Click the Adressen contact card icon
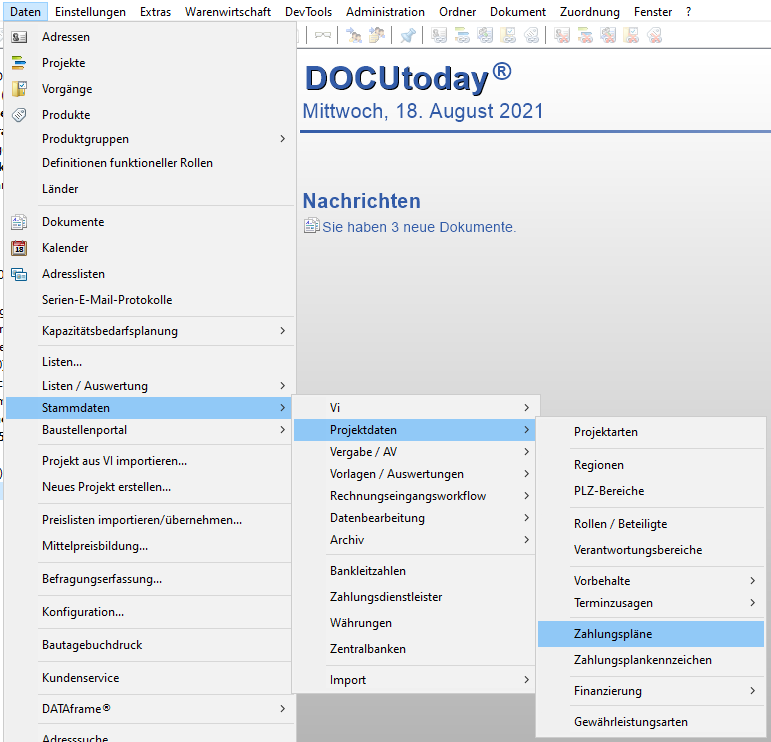 coord(19,37)
